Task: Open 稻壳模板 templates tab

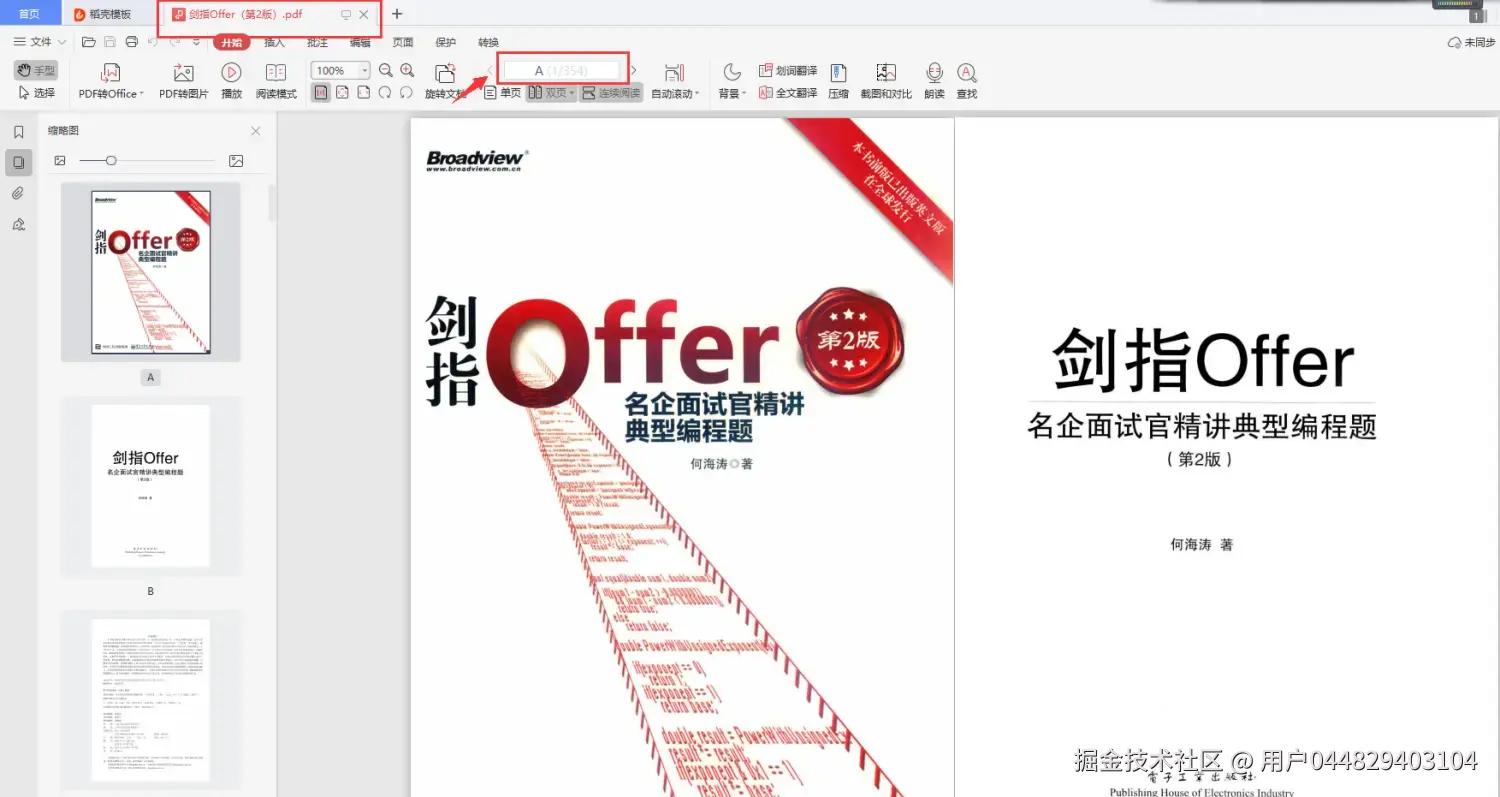Action: pos(103,14)
